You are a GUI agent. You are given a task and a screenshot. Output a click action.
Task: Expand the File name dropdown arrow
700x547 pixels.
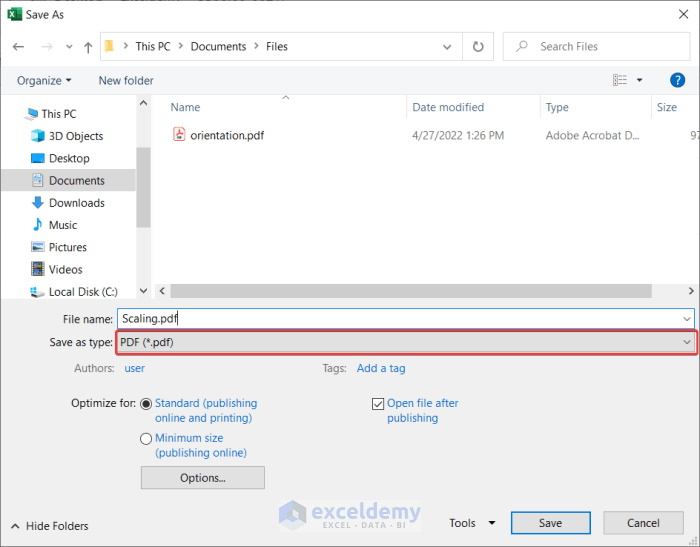point(687,319)
